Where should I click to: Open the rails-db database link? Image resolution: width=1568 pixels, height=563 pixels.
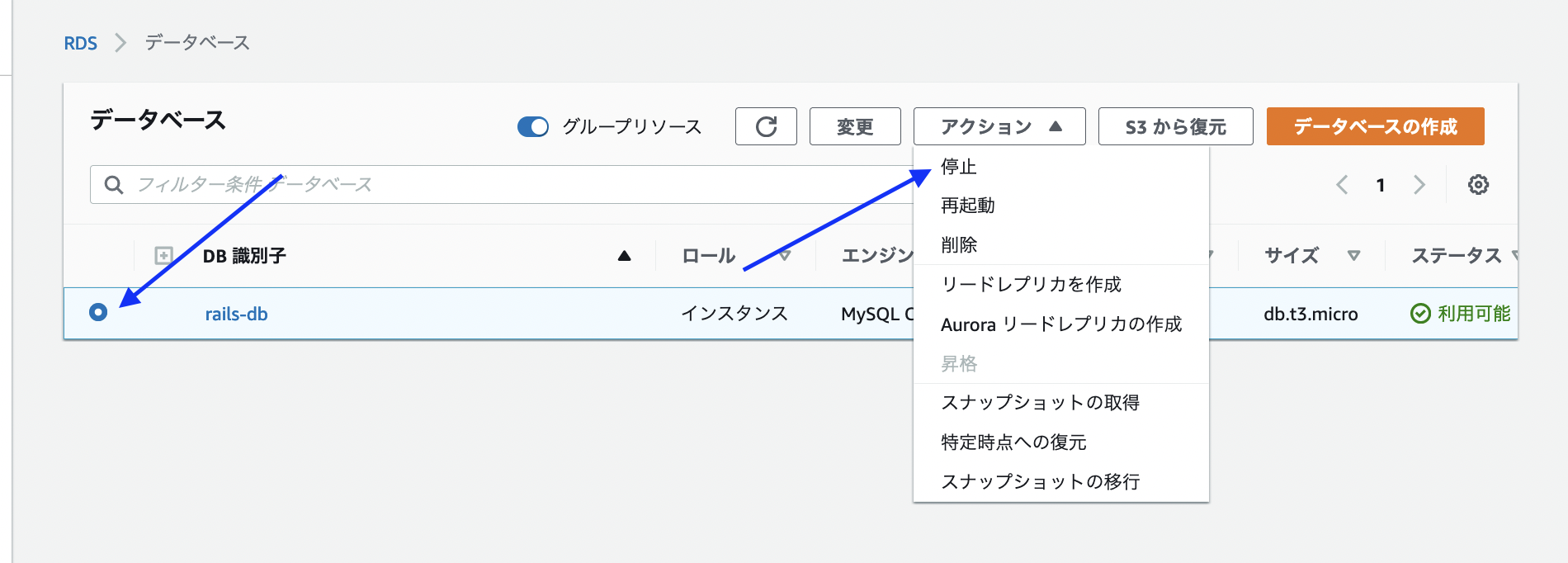(236, 314)
